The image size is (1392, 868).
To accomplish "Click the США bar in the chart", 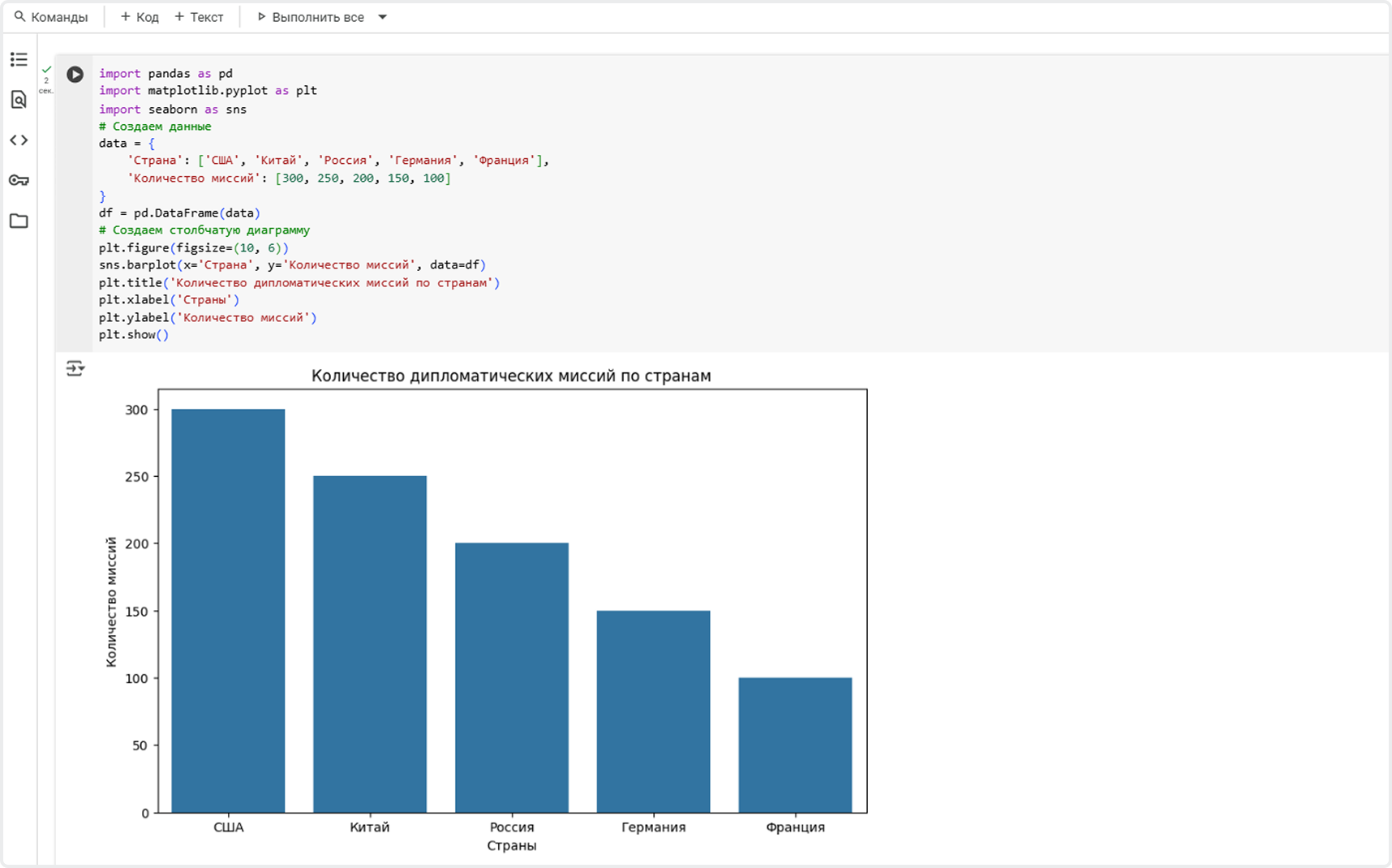I will coord(228,611).
